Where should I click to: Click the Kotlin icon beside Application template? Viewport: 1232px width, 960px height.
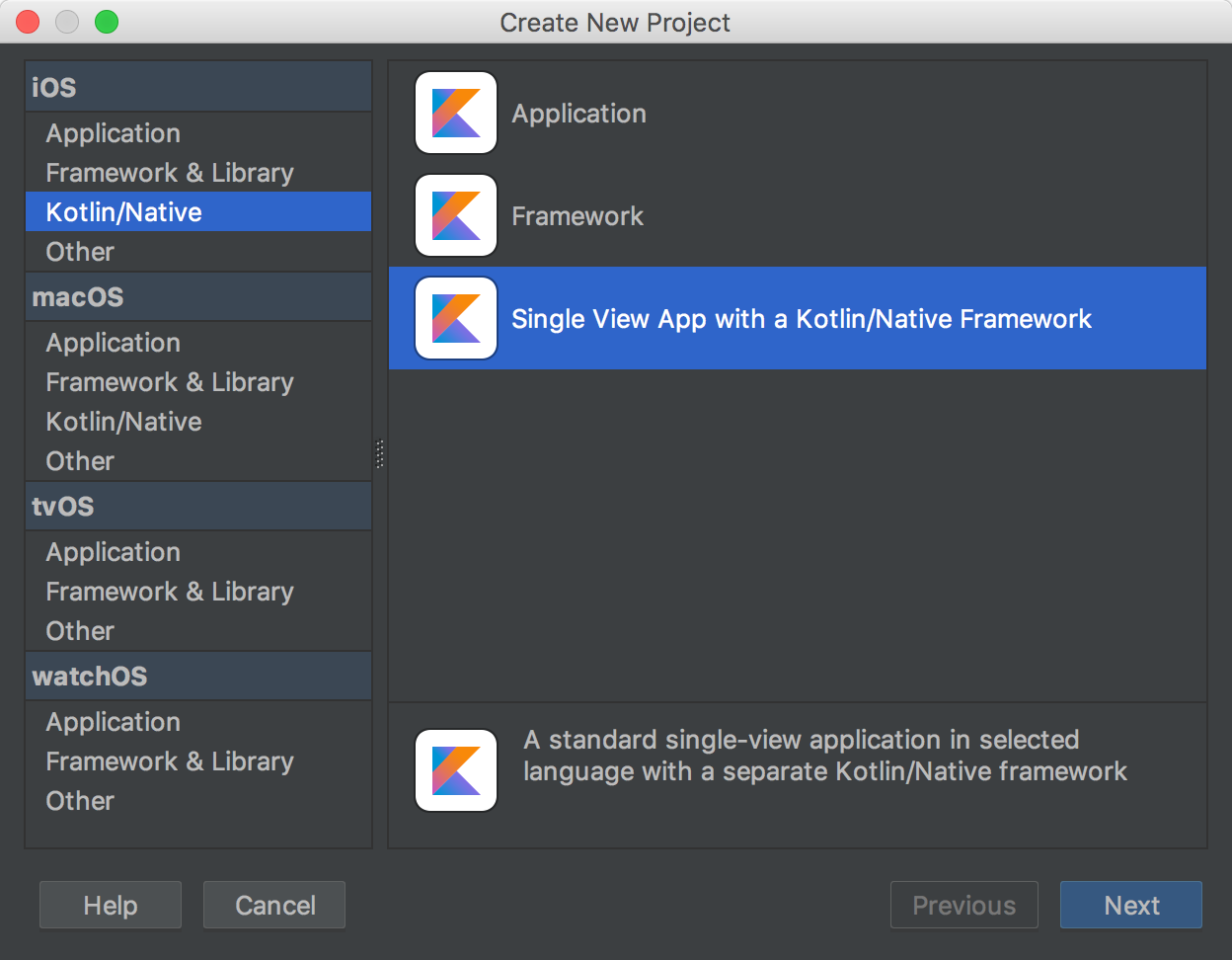coord(456,113)
